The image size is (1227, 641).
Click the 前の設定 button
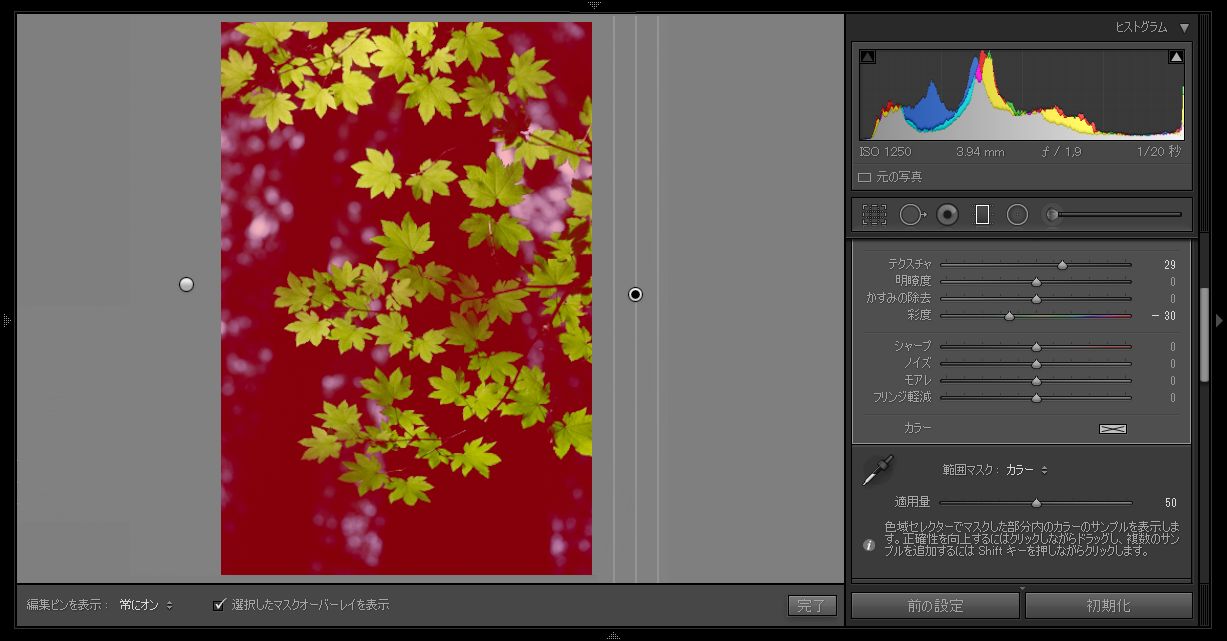pyautogui.click(x=935, y=606)
